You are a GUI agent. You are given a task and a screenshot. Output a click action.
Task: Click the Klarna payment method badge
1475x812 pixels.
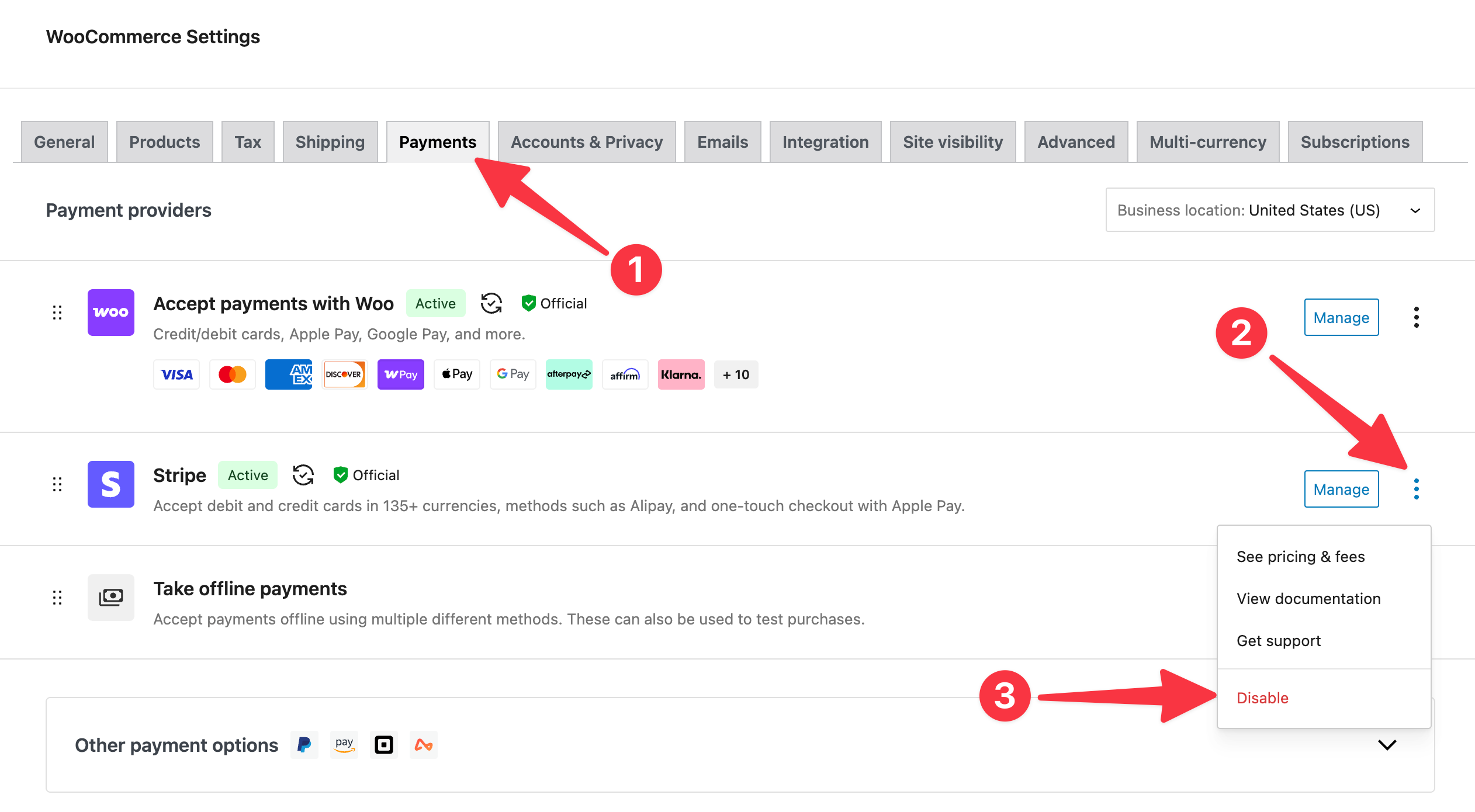point(681,374)
